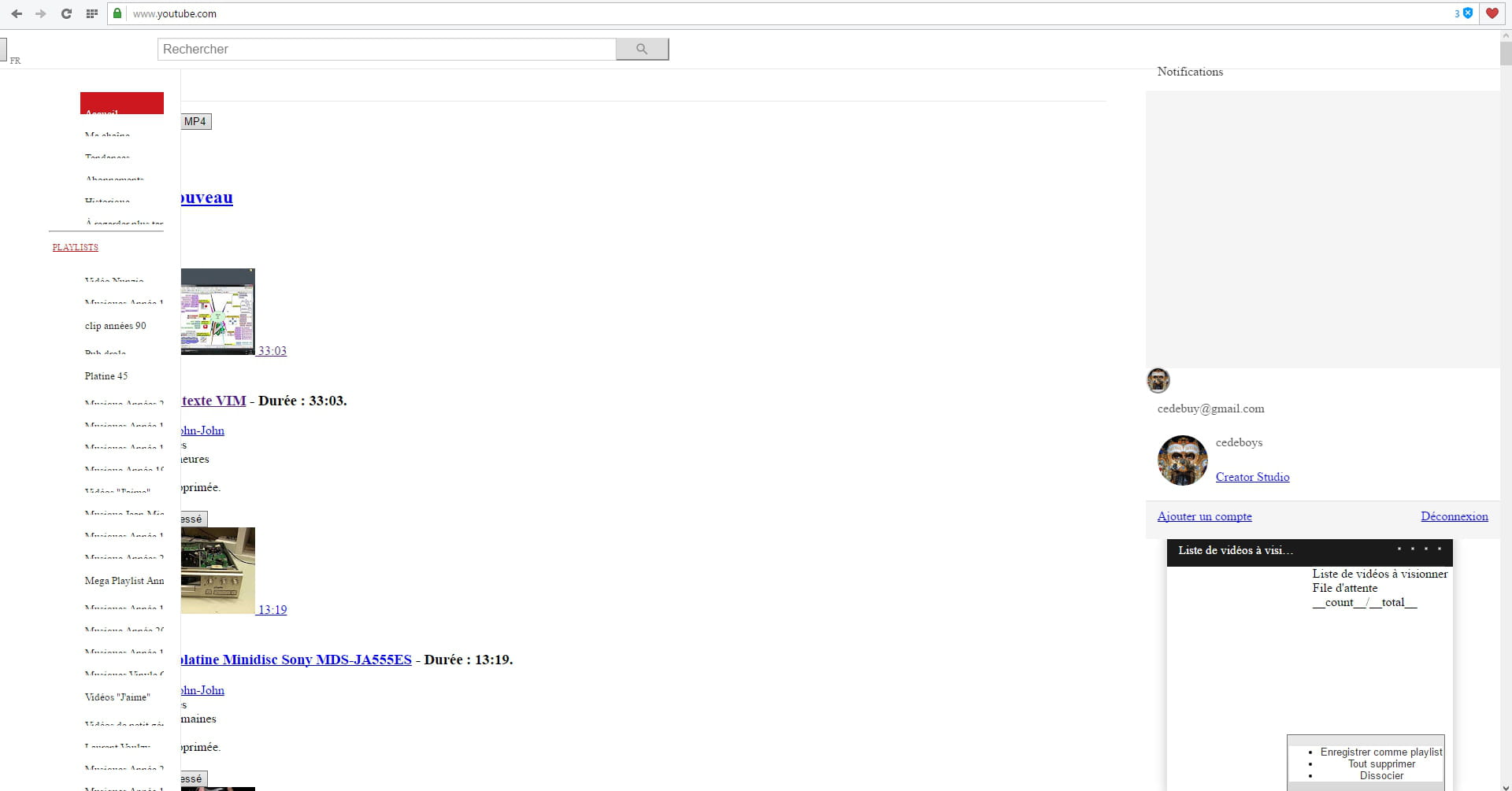1512x791 pixels.
Task: Open the 'clip années 90' playlist
Action: coord(116,326)
